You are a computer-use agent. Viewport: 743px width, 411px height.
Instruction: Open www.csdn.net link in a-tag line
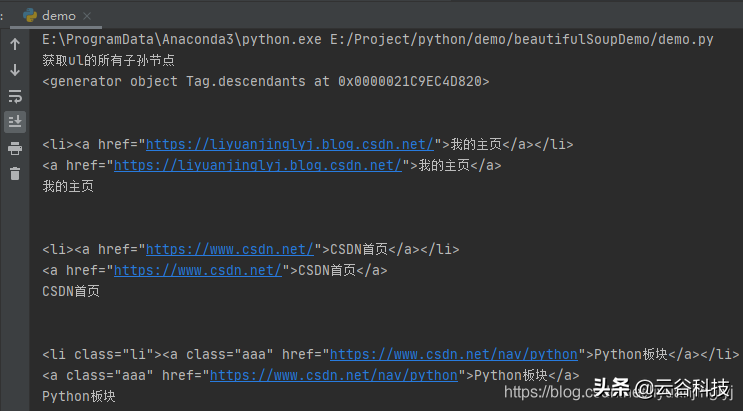pyautogui.click(x=198, y=270)
